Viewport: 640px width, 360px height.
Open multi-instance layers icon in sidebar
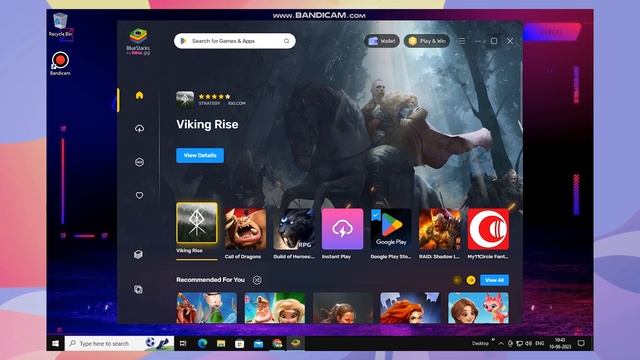(x=138, y=289)
